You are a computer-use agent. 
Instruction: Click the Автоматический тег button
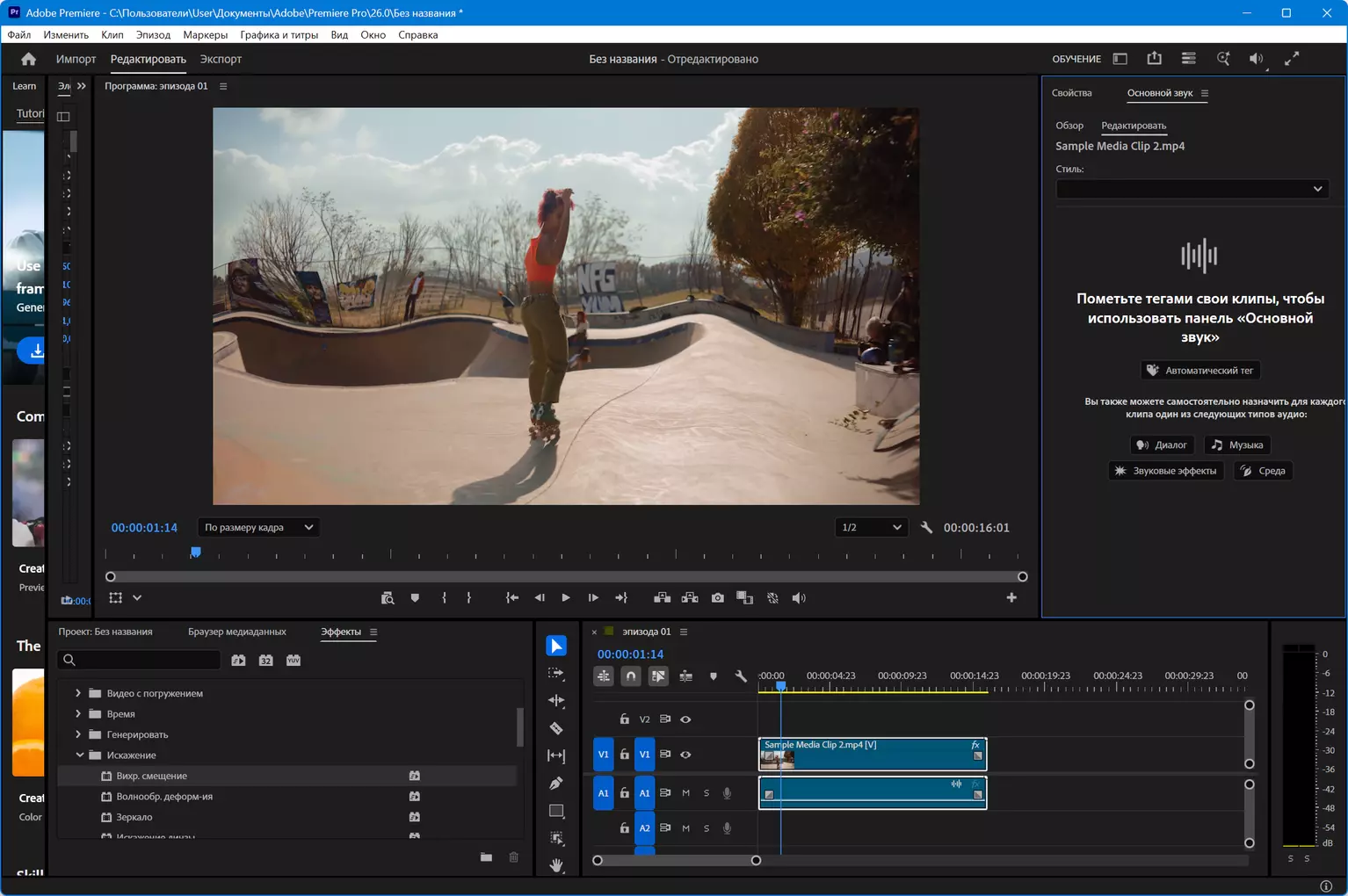point(1200,371)
